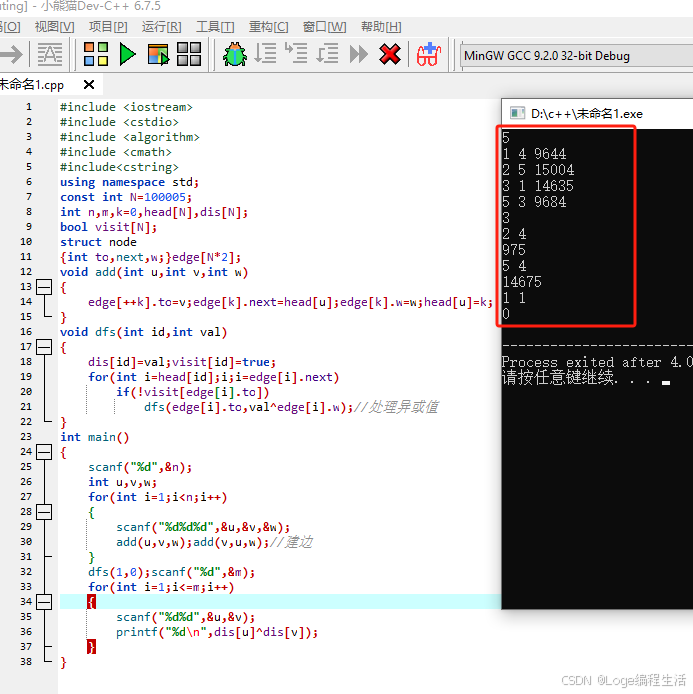The height and width of the screenshot is (694, 693).
Task: Click the void dfs(int id,int val) line
Action: tap(144, 332)
